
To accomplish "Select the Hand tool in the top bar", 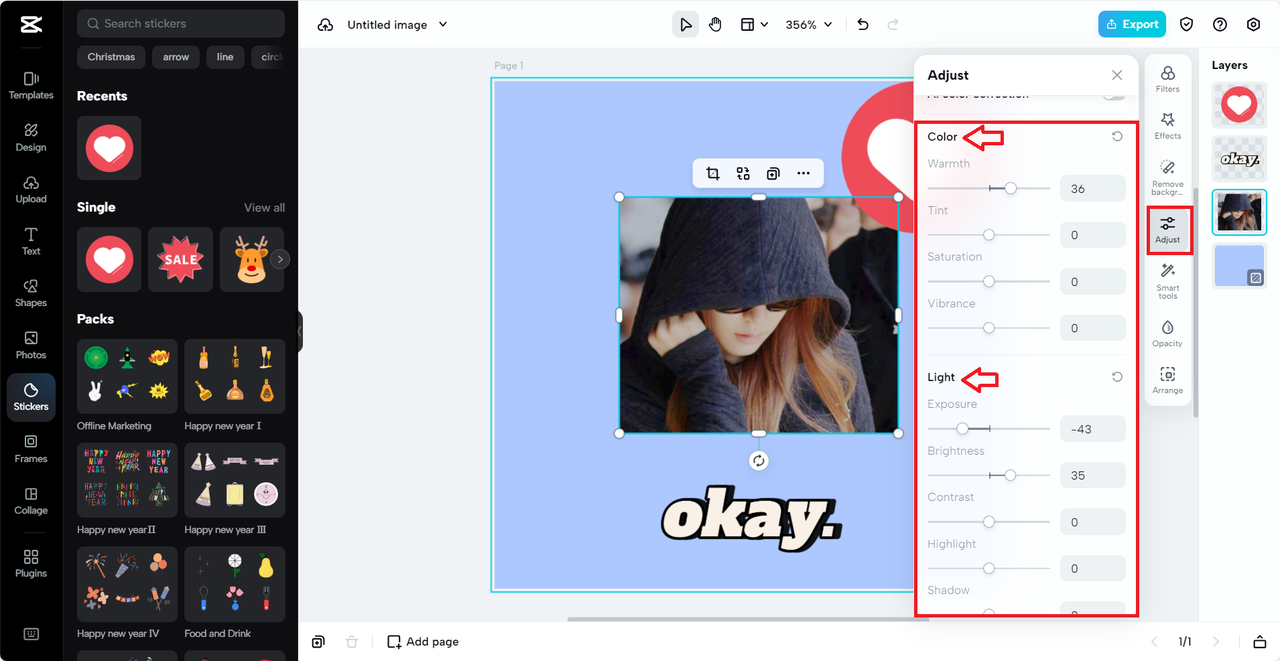I will coord(716,24).
